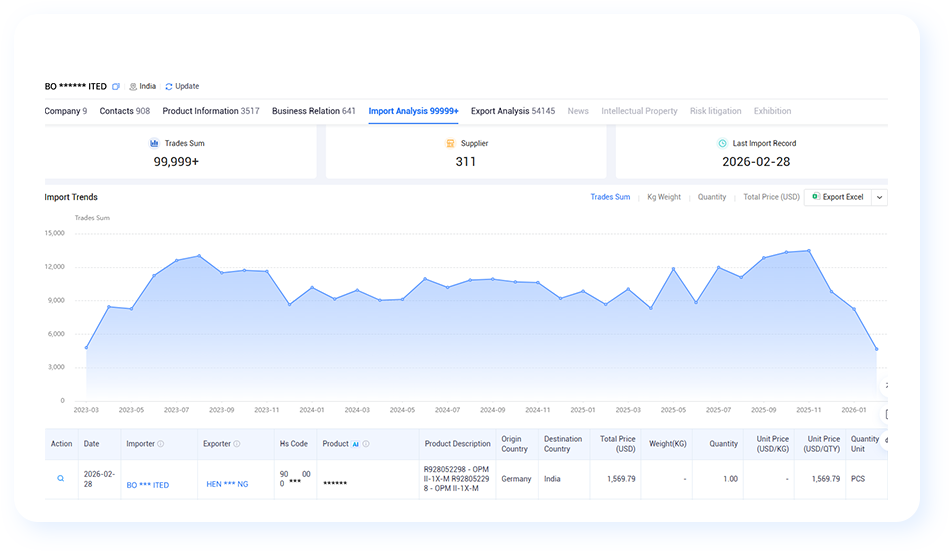Click the Product Description column header
Screen dimensions: 952x554
[x=457, y=444]
